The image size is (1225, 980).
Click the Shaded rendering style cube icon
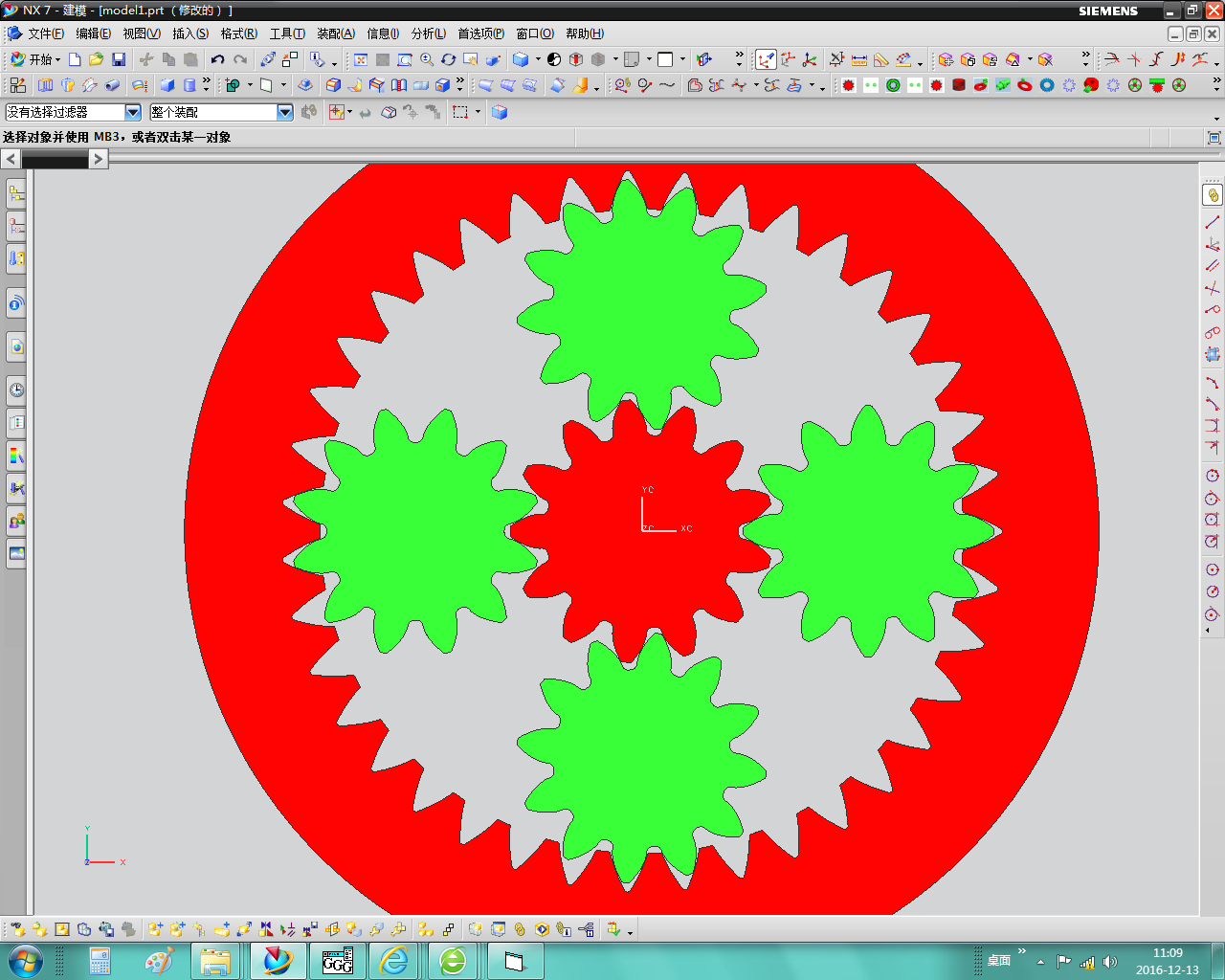521,59
